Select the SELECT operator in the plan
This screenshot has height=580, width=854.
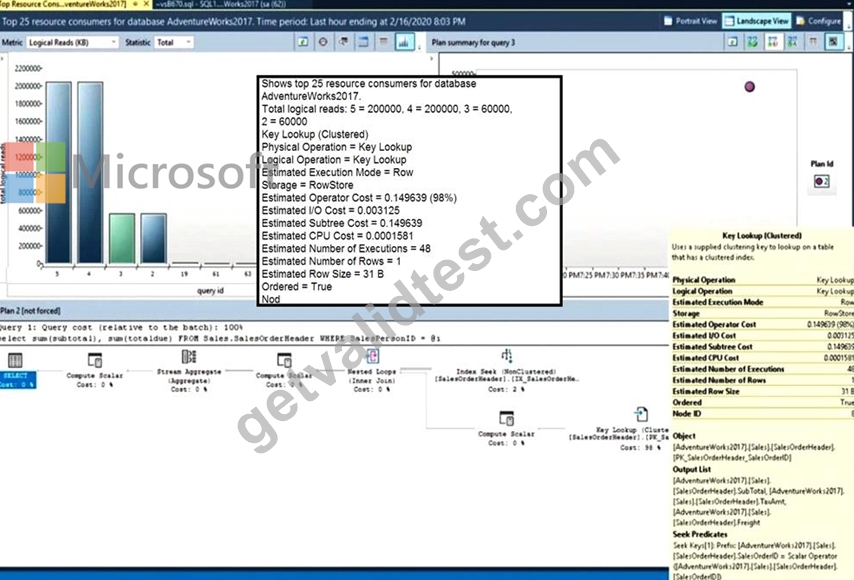(16, 370)
